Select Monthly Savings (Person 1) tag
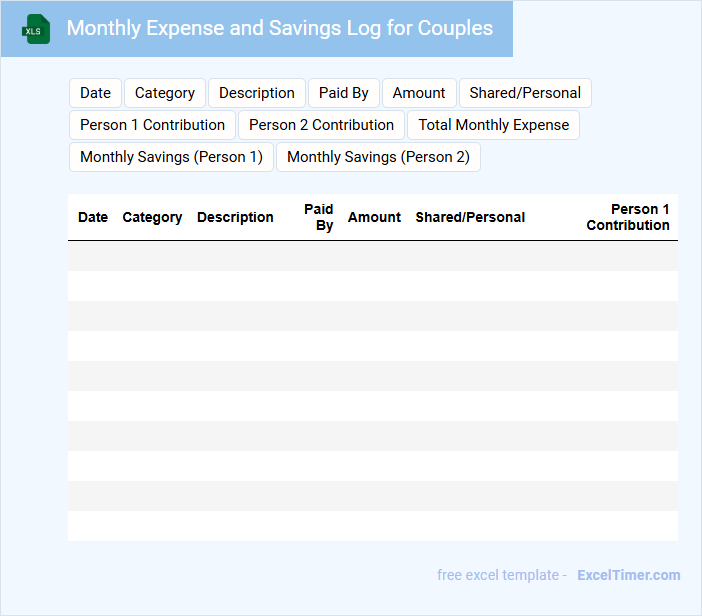The width and height of the screenshot is (702, 616). pos(171,157)
